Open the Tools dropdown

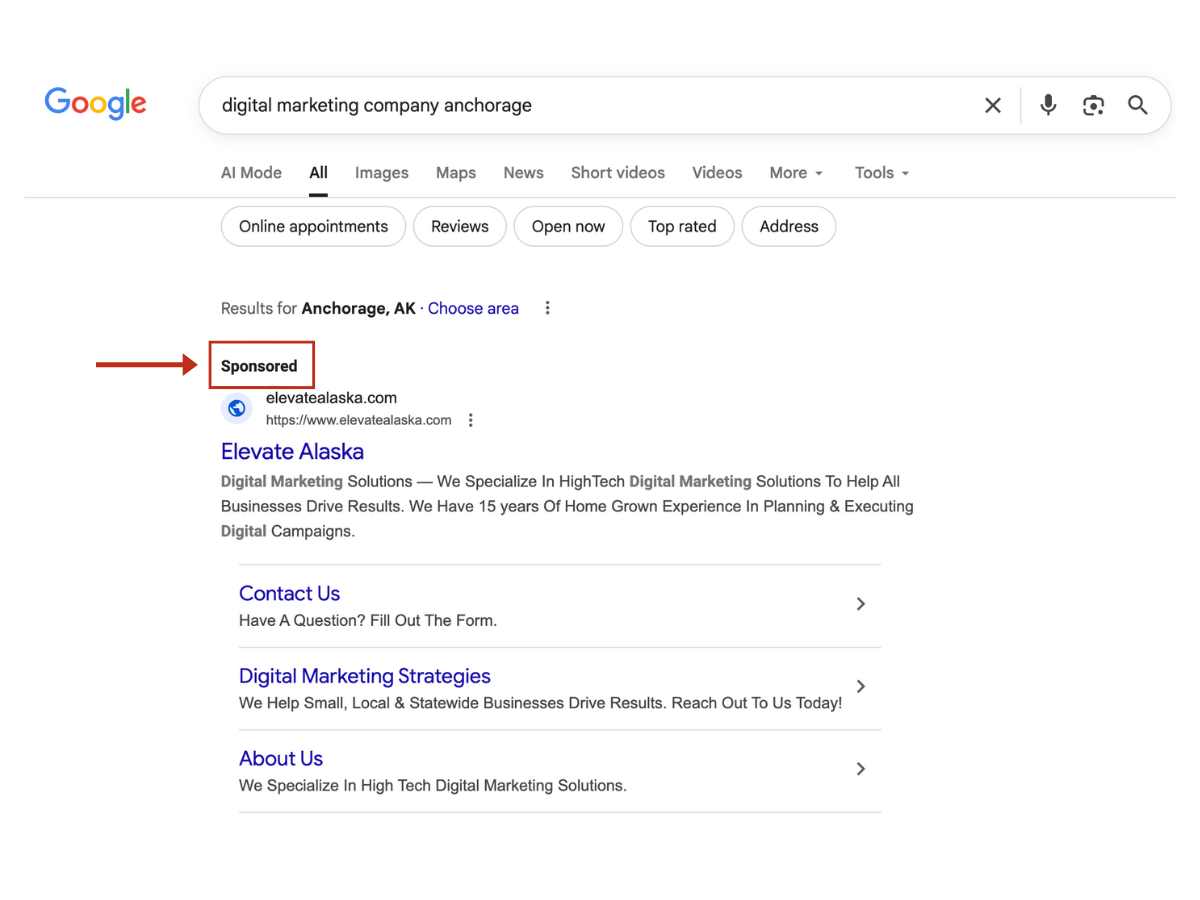(882, 172)
